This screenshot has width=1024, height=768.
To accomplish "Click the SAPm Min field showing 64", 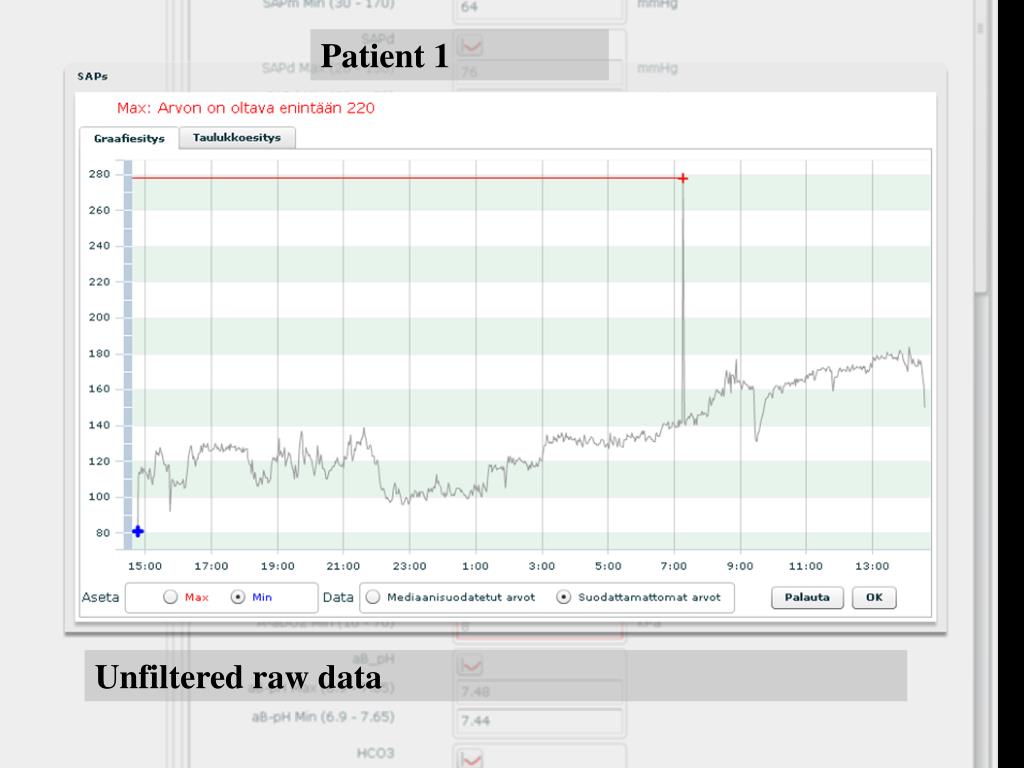I will [x=539, y=8].
